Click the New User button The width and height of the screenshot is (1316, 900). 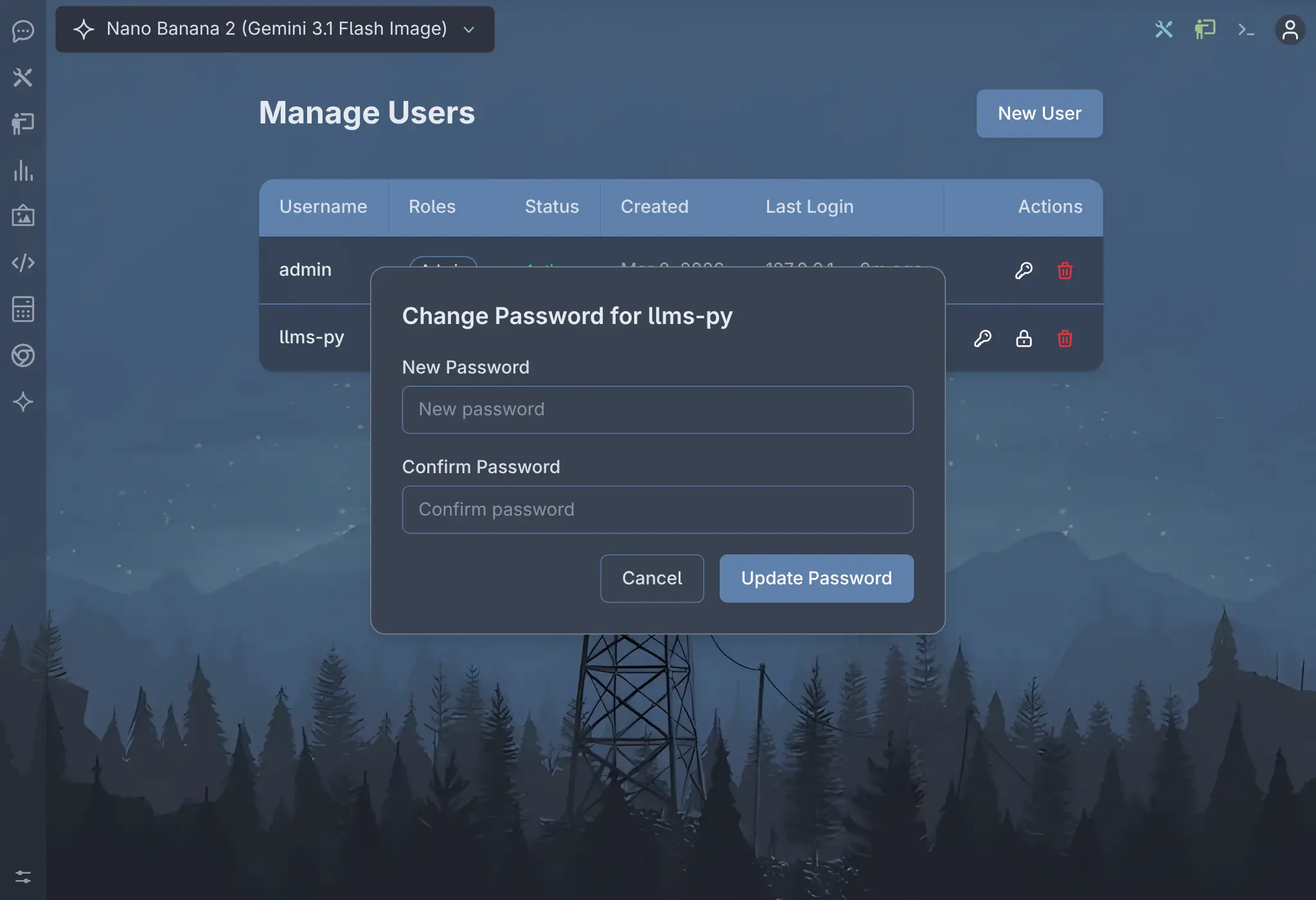[x=1038, y=113]
